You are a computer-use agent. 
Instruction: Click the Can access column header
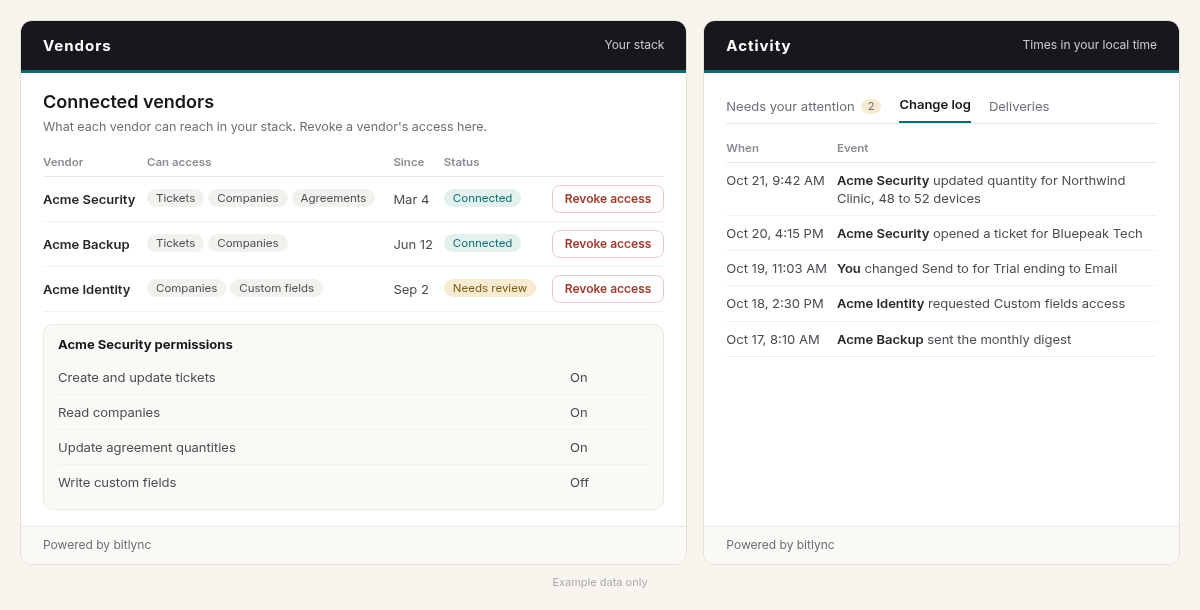coord(179,162)
